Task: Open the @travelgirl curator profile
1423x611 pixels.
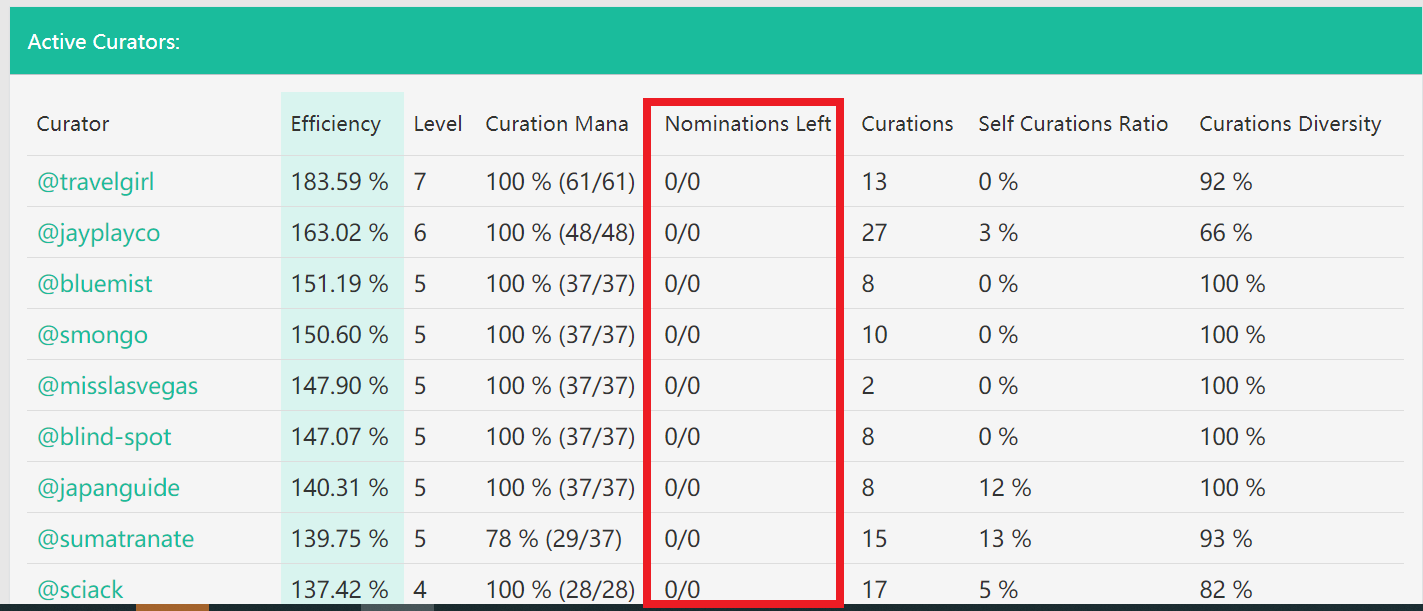Action: point(96,182)
